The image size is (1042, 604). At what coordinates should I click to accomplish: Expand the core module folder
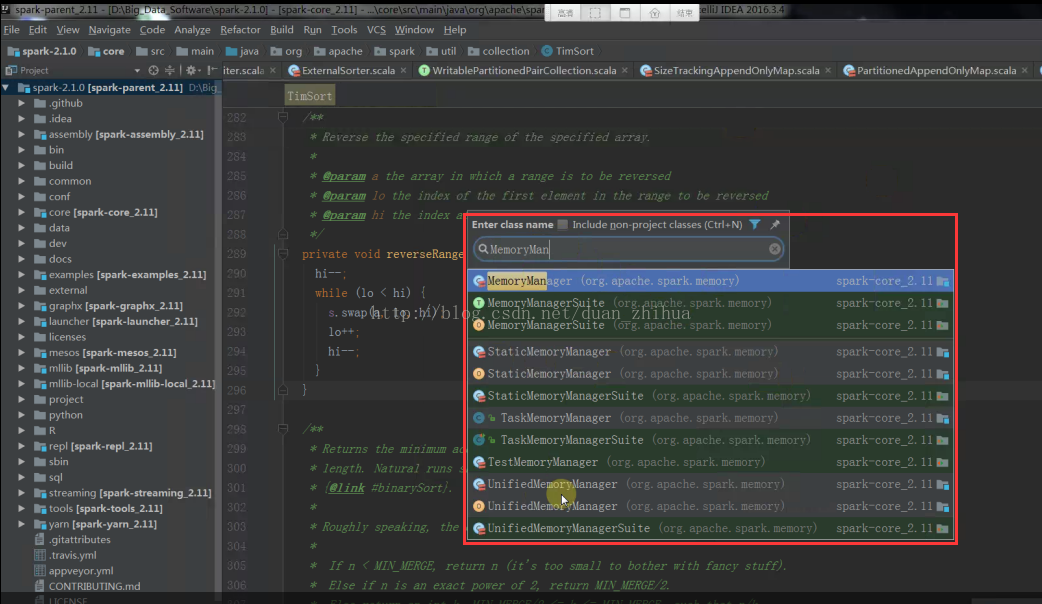21,213
